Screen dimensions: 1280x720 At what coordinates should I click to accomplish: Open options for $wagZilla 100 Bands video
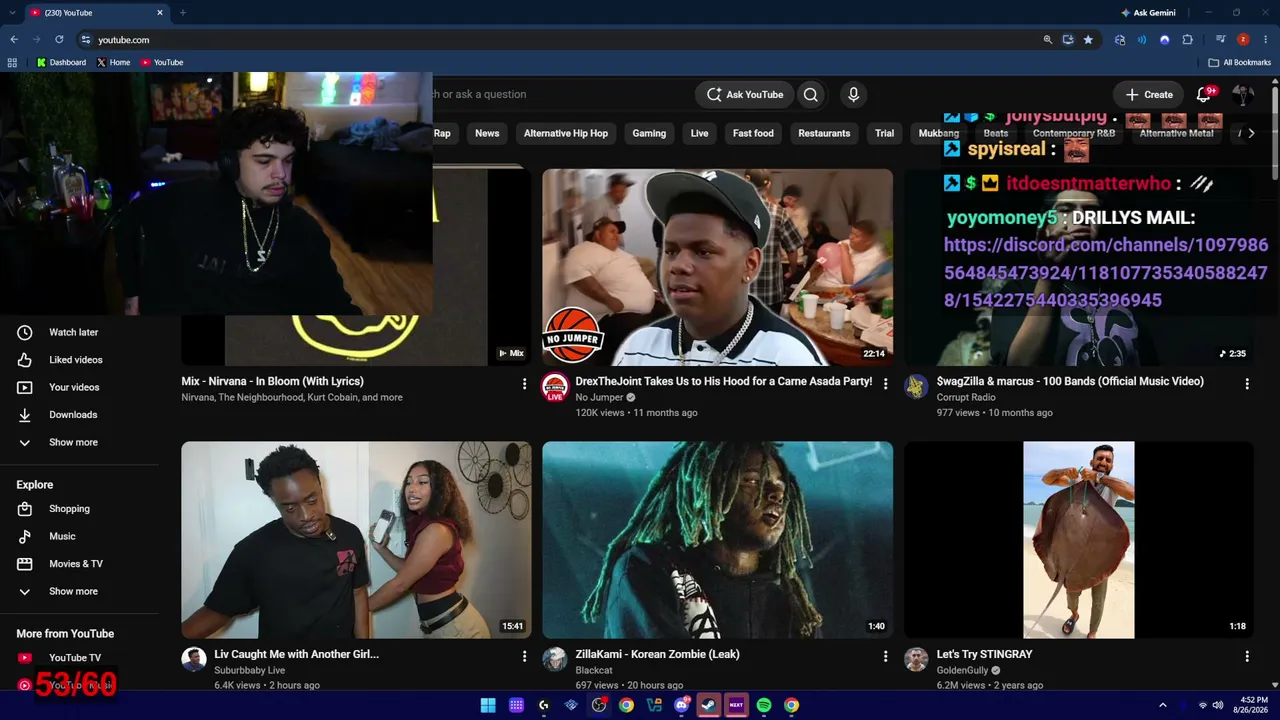(x=1247, y=383)
